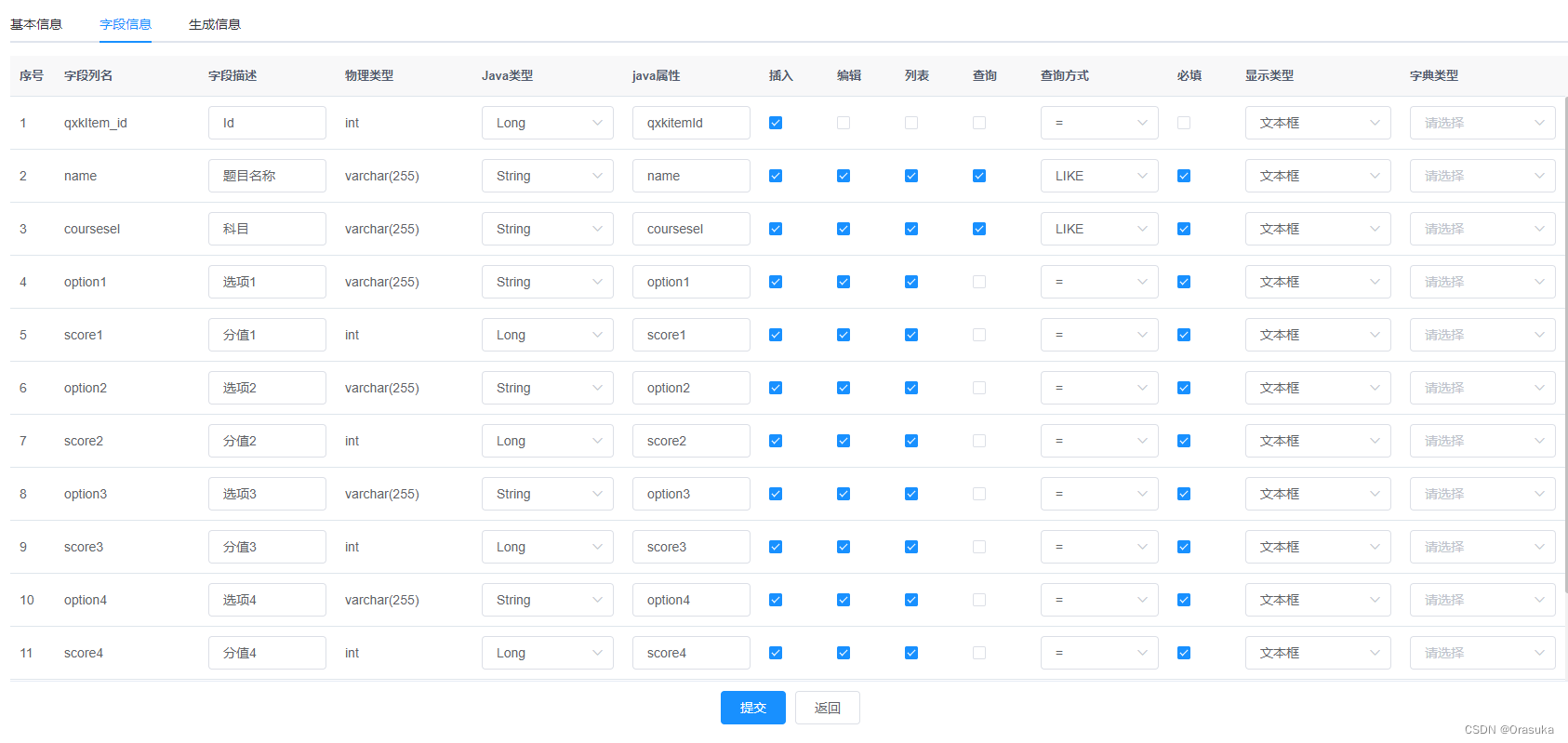Edit java属性 field containing score1

(691, 335)
